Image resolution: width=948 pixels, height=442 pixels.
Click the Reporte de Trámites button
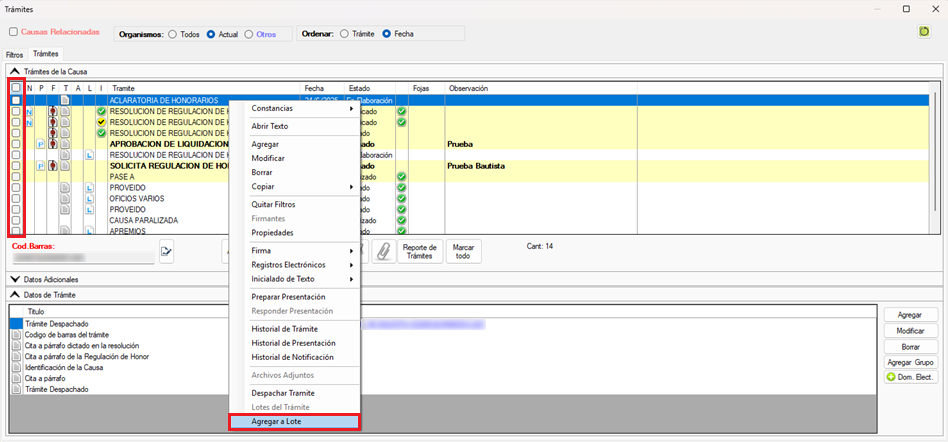click(x=419, y=252)
